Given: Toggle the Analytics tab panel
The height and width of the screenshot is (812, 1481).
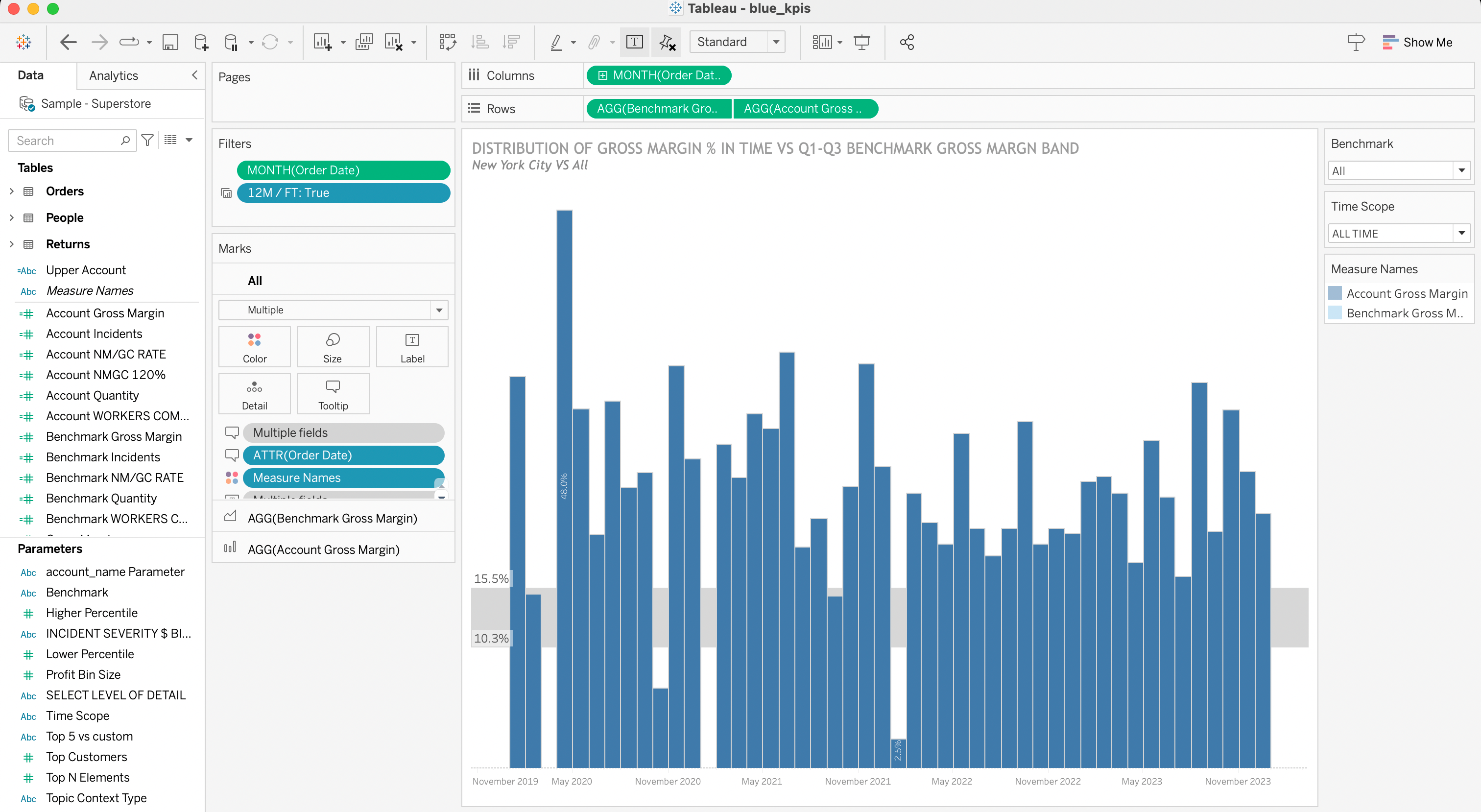Looking at the screenshot, I should (x=113, y=75).
